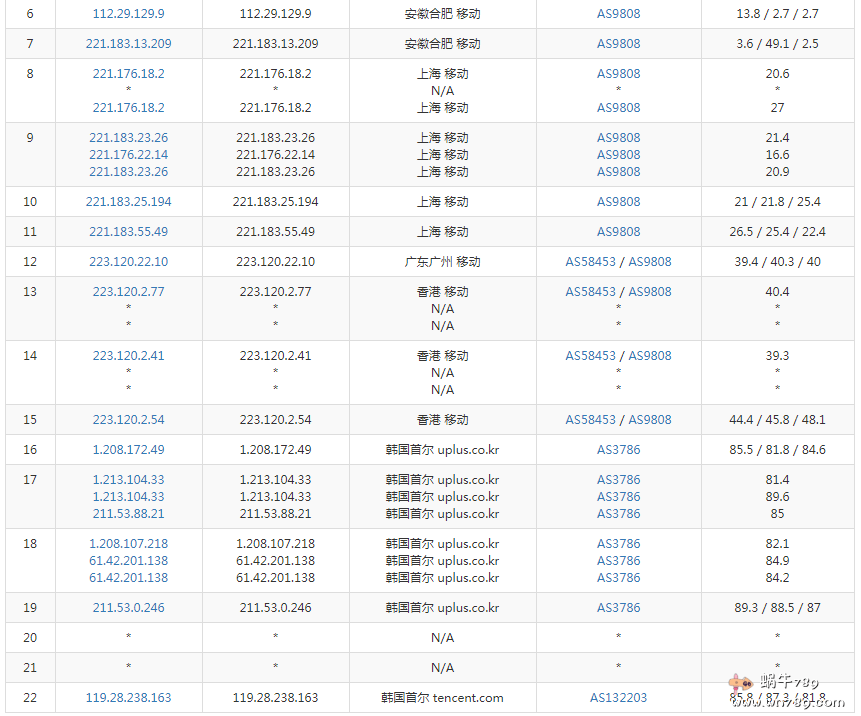Open the blue 211.53.88.21 link in hop 17

(x=128, y=514)
